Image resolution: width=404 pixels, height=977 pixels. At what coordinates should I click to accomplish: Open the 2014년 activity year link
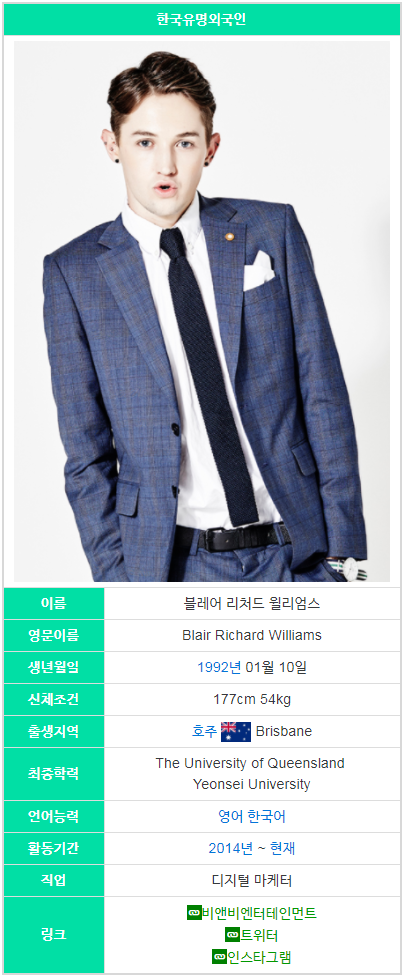230,848
